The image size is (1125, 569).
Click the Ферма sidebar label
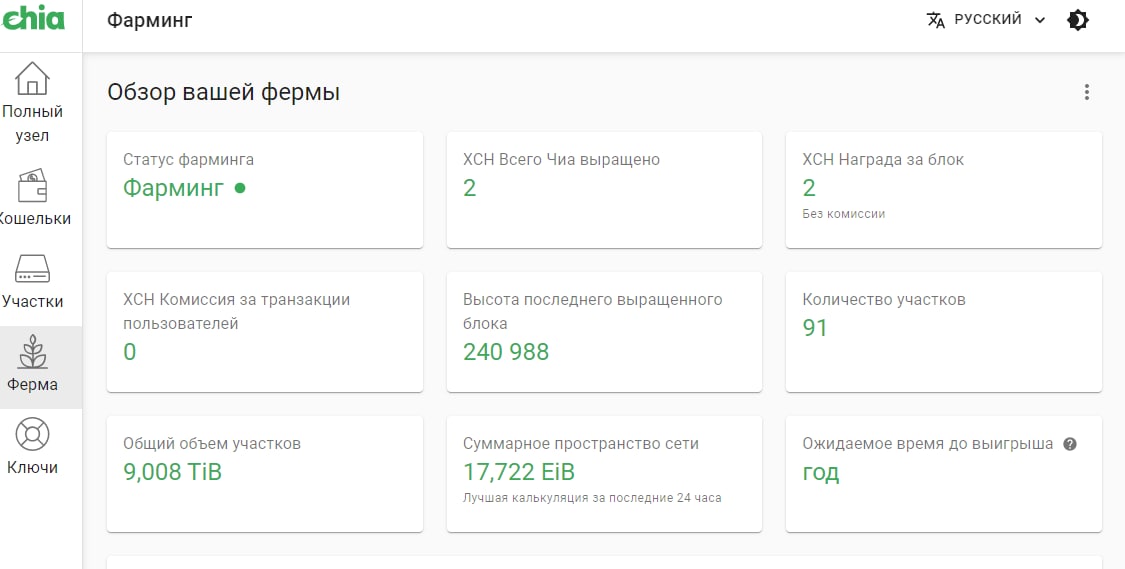(x=33, y=385)
